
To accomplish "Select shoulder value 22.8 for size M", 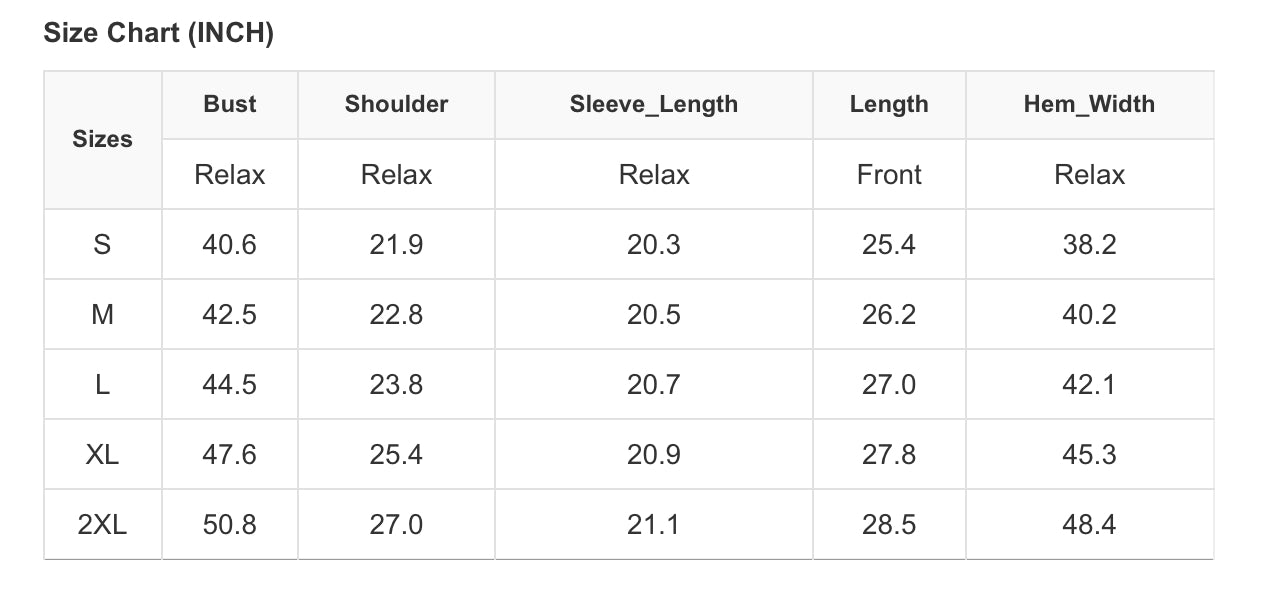I will point(396,315).
